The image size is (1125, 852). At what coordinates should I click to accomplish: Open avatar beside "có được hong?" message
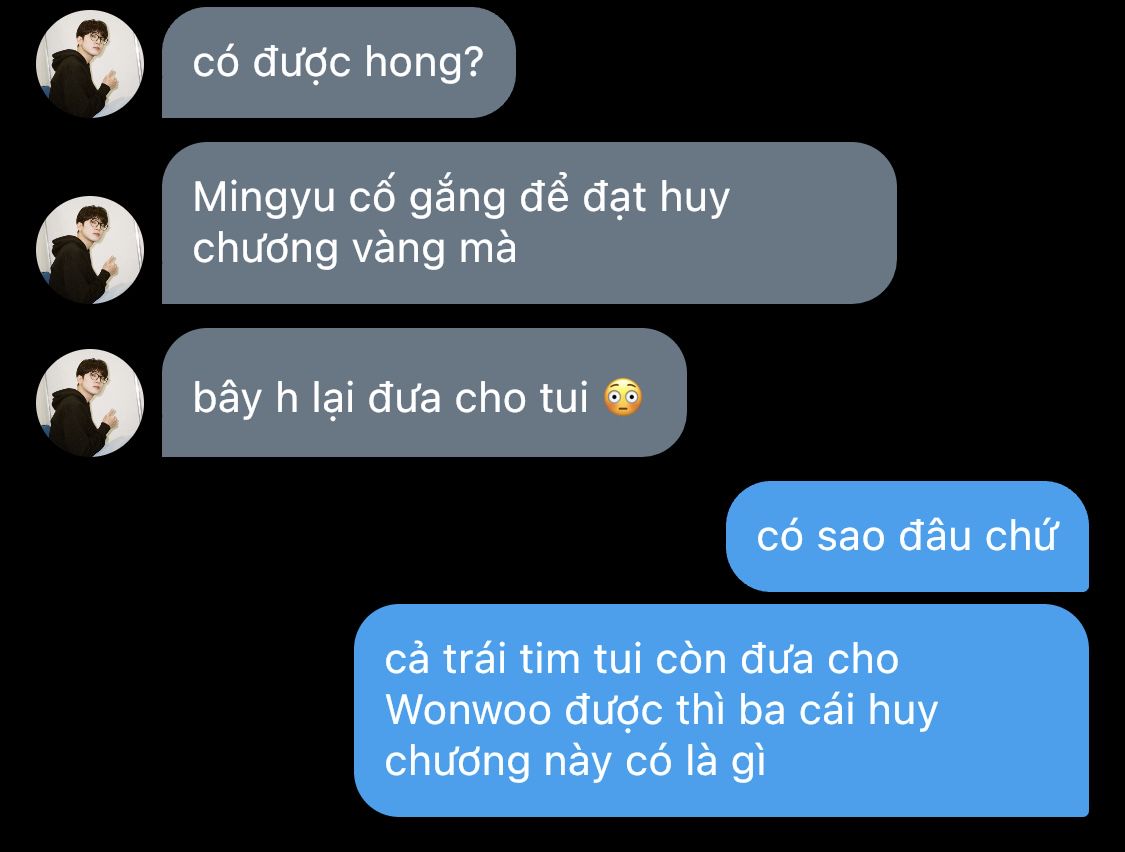pyautogui.click(x=90, y=64)
